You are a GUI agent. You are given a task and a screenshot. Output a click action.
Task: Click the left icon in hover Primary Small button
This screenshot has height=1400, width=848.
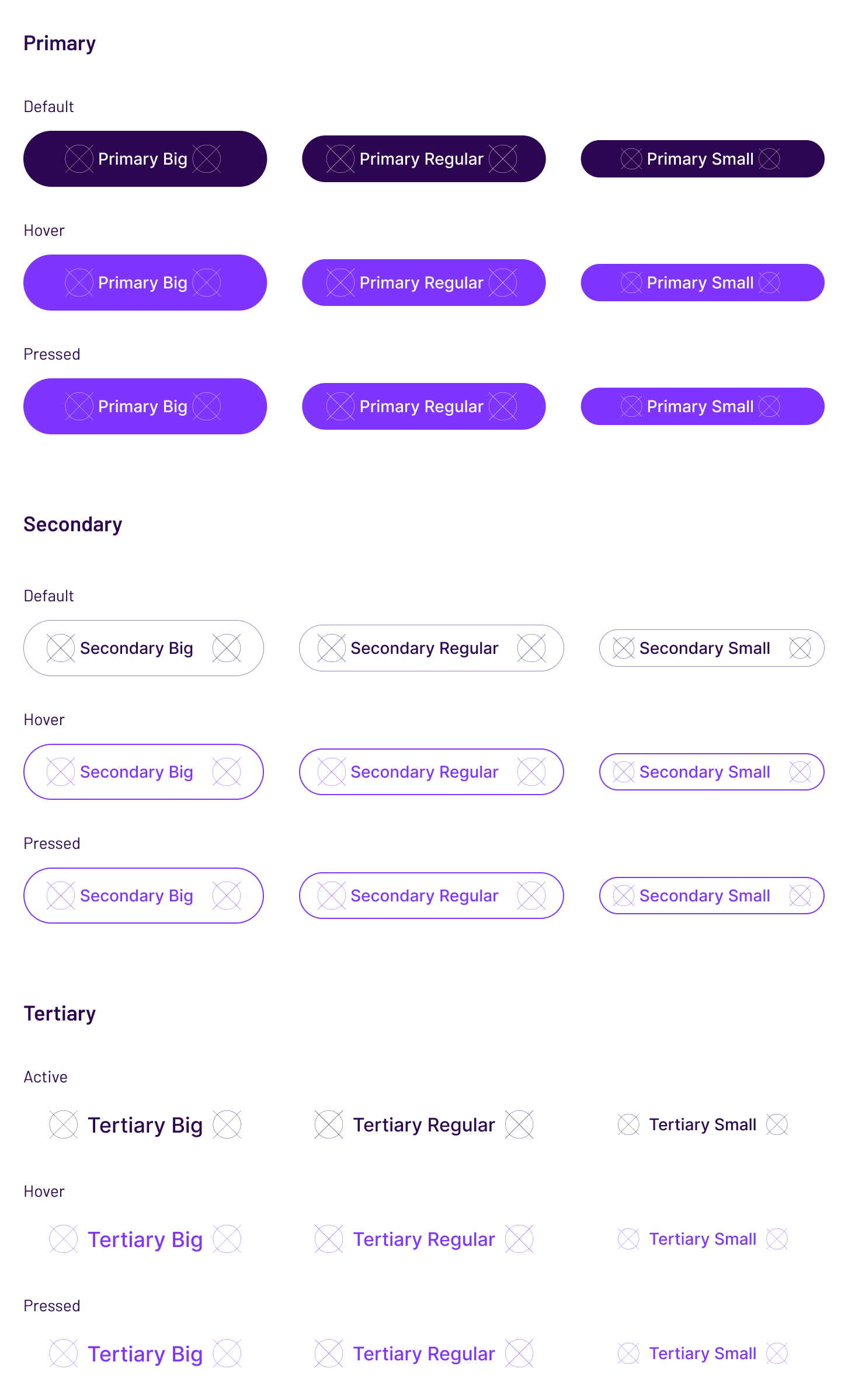[631, 283]
